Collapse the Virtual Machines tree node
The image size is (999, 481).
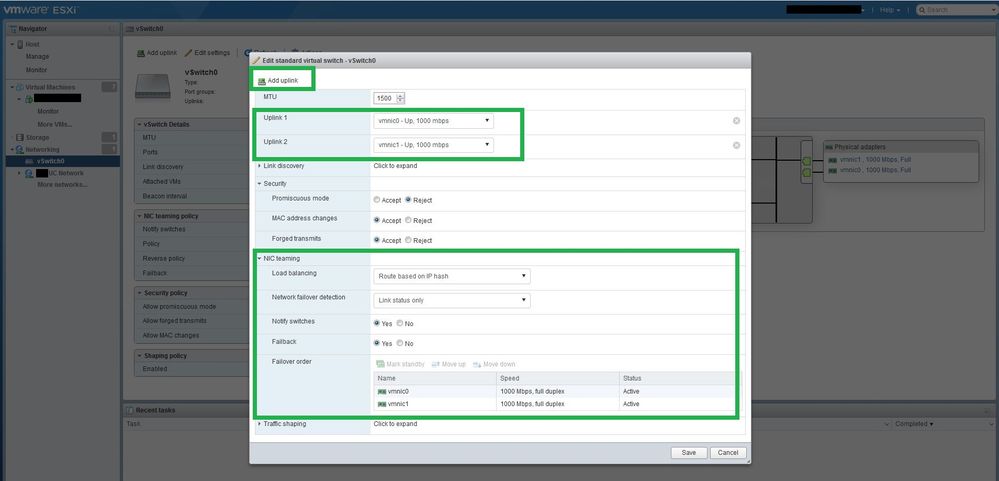pos(11,87)
